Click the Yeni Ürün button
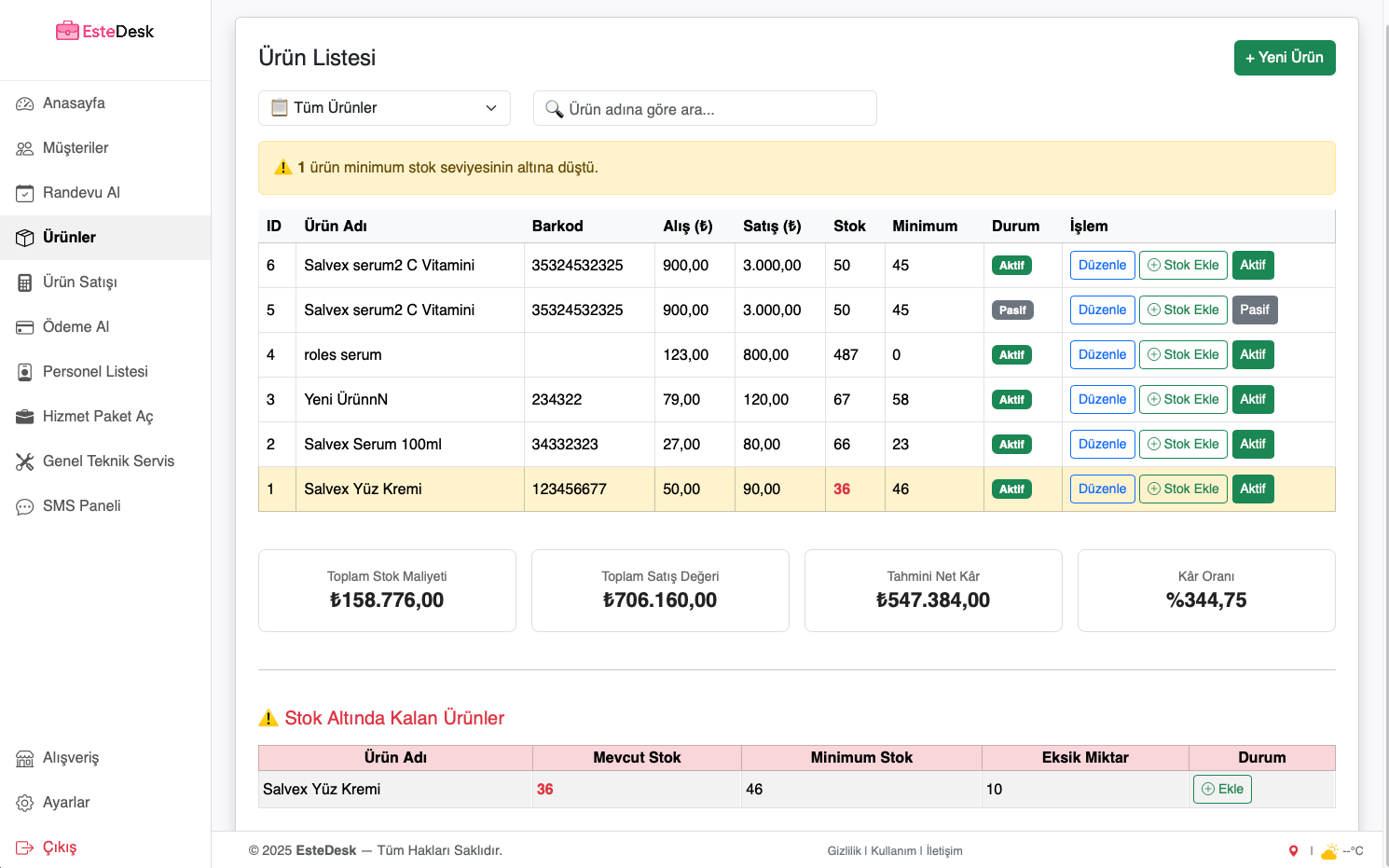 [1284, 58]
